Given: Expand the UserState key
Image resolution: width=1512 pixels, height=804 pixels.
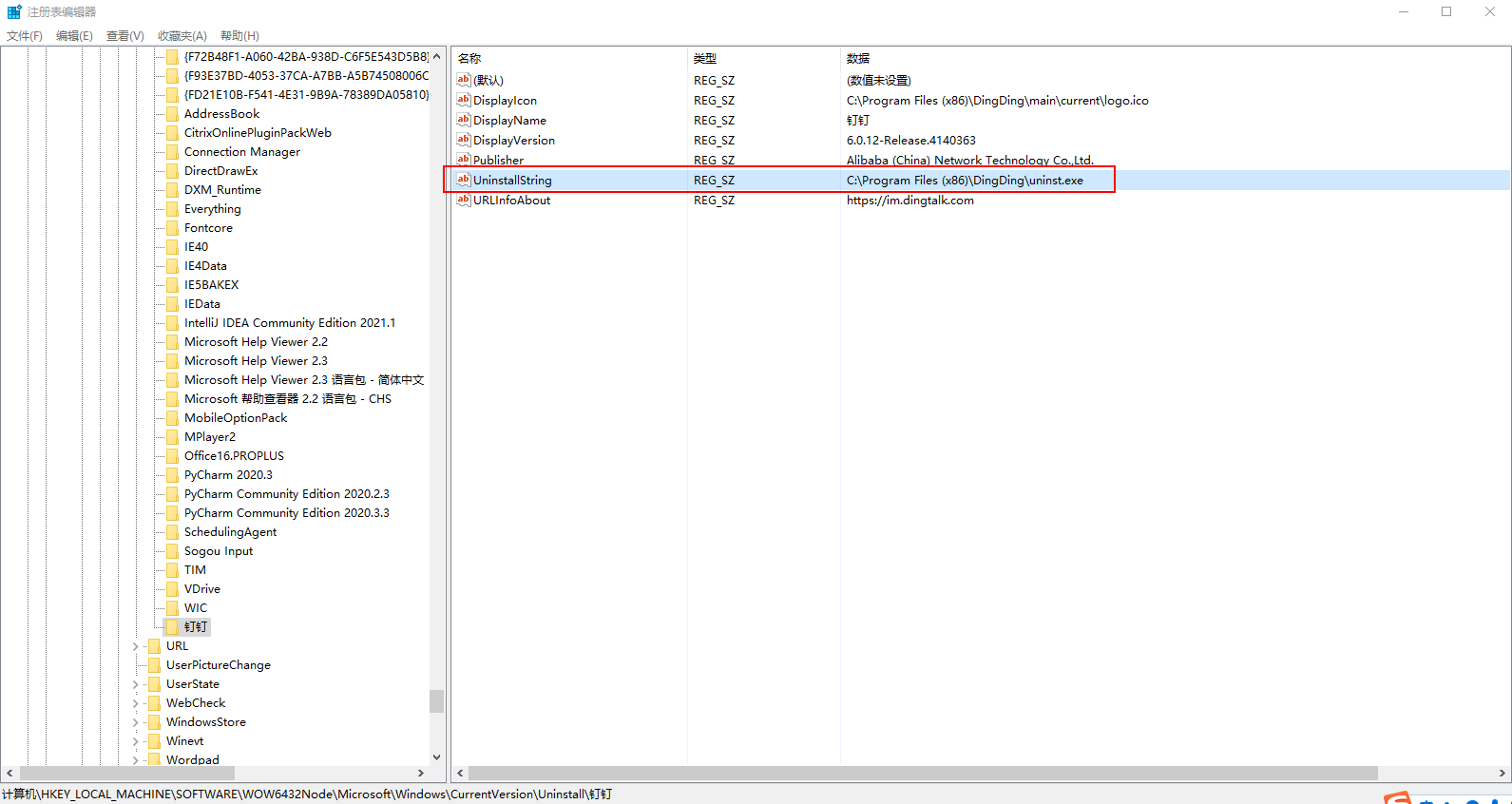Looking at the screenshot, I should (x=135, y=684).
